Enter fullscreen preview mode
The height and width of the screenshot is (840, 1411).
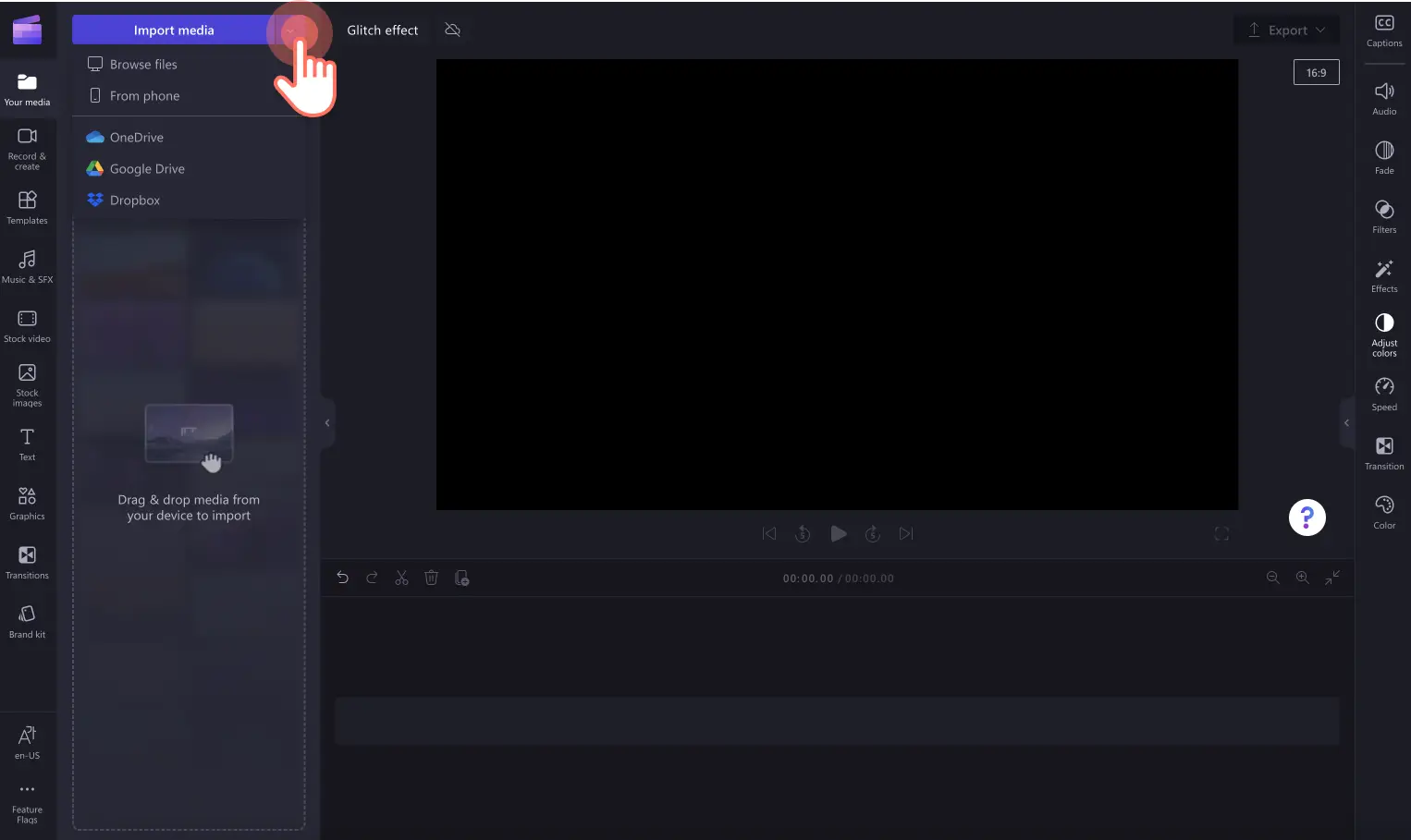click(x=1221, y=533)
